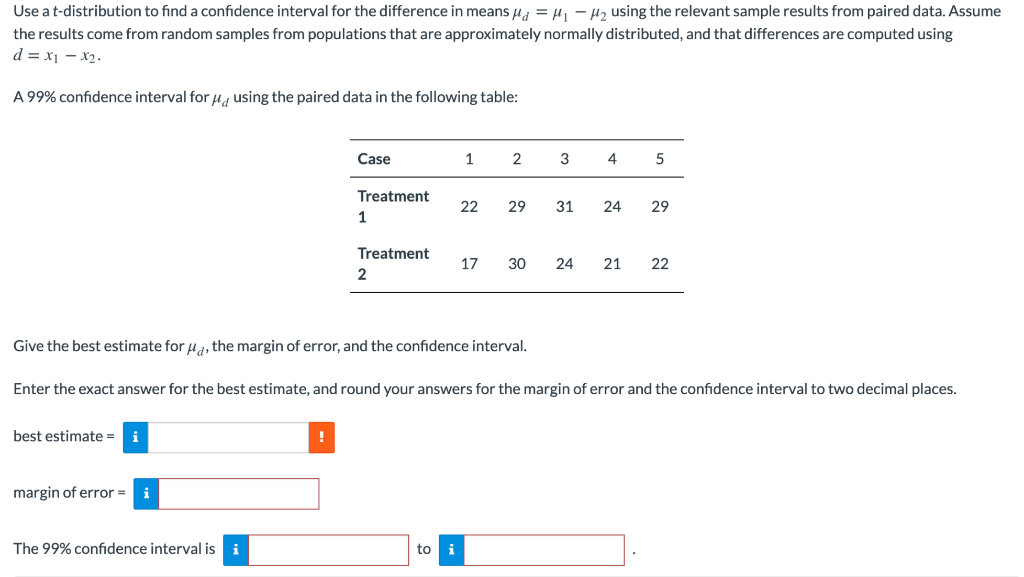Click the lower confidence interval input box
The width and height of the screenshot is (1024, 577).
330,549
